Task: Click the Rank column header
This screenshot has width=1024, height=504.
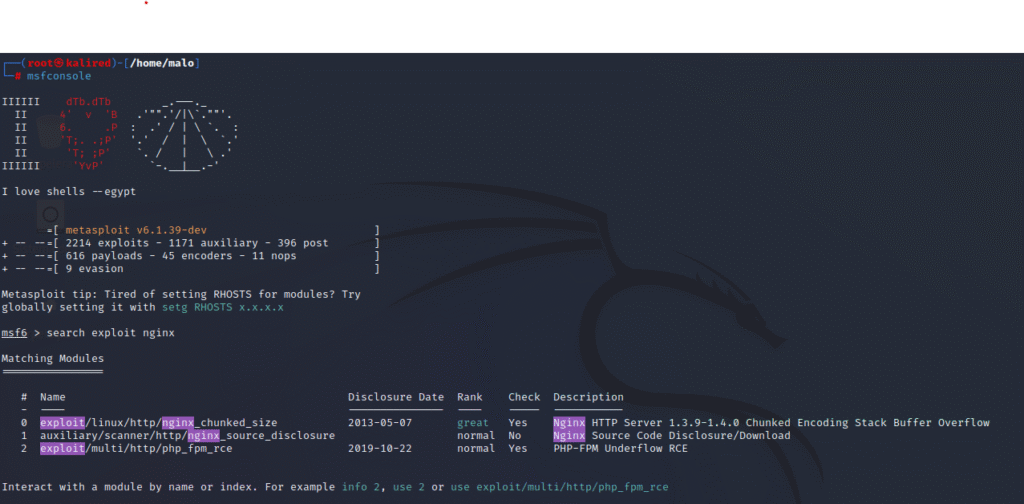Action: [469, 397]
